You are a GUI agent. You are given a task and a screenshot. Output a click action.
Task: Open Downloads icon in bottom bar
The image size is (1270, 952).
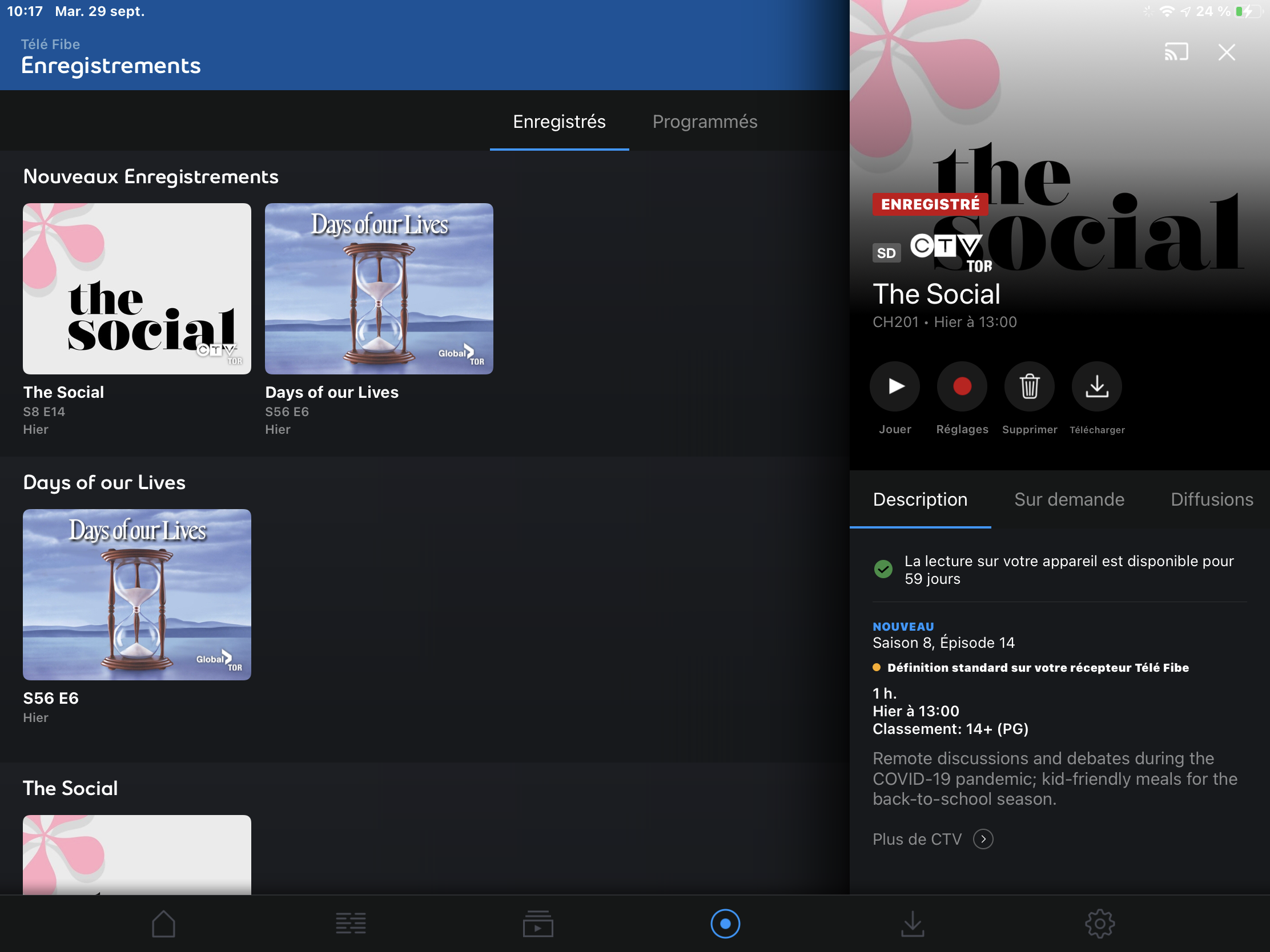(x=913, y=923)
